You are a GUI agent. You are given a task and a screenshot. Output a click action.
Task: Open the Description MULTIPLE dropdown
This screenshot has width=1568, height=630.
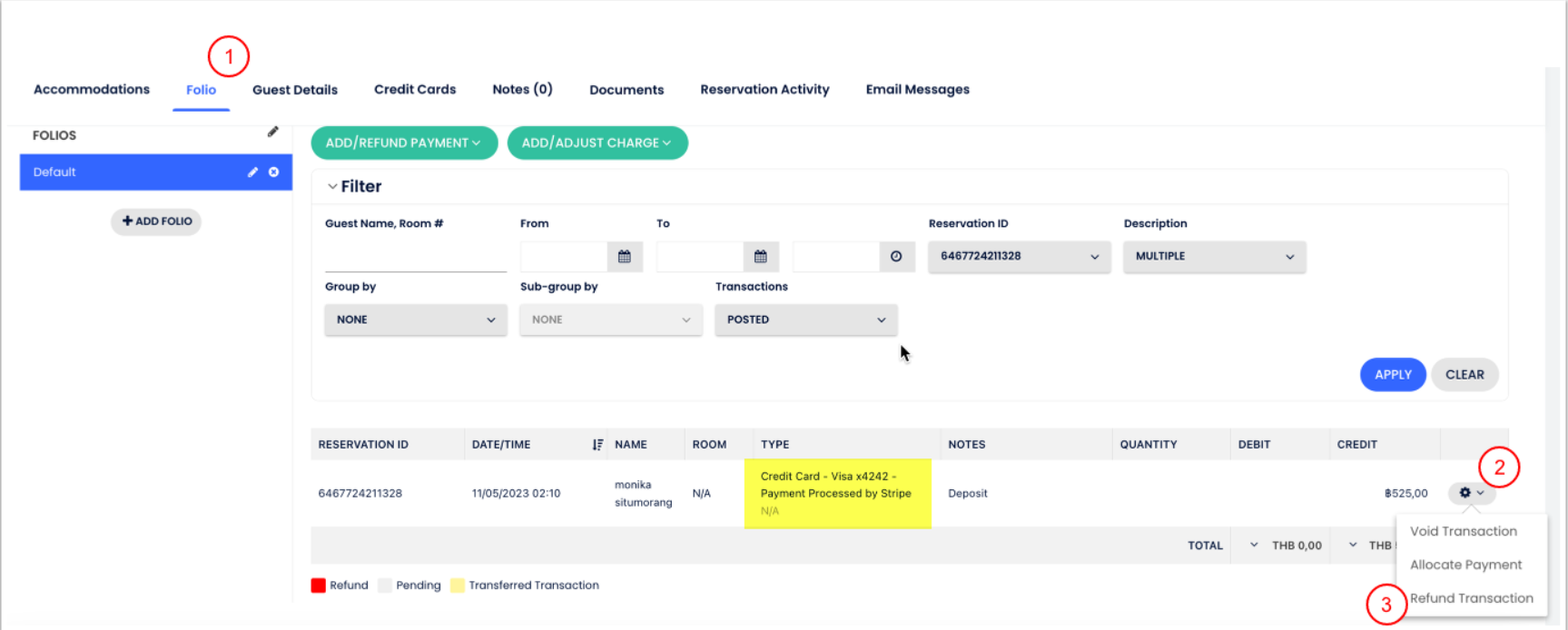(x=1214, y=257)
